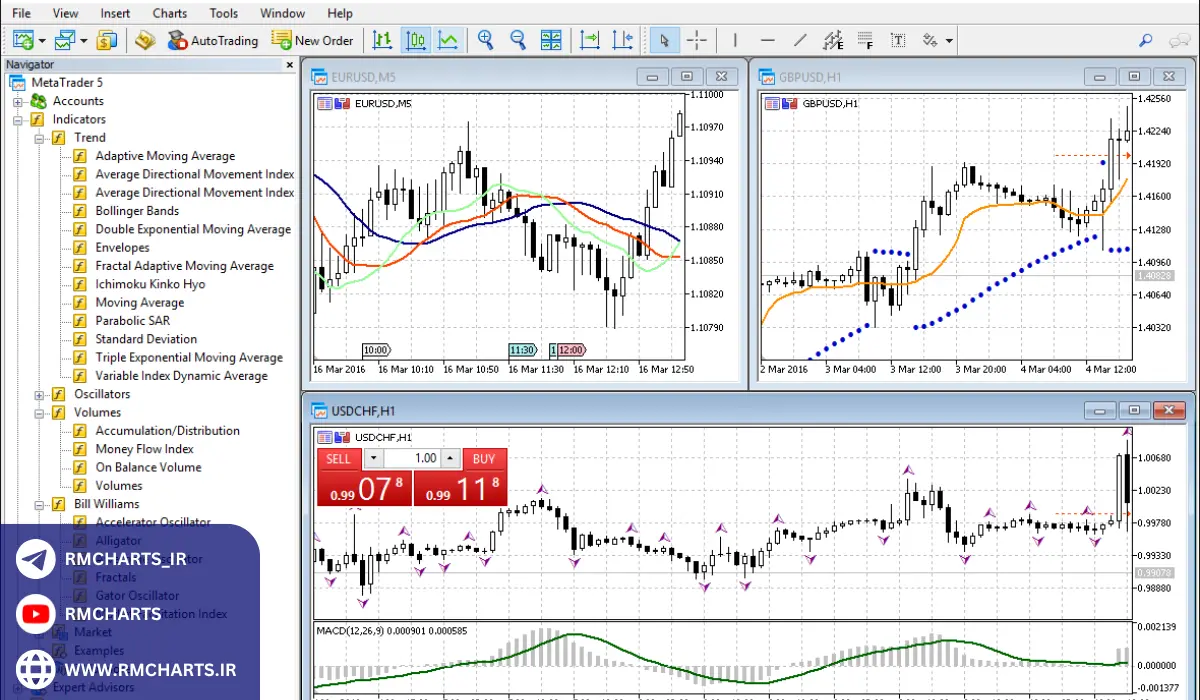Switch chart to candlesticks view
The width and height of the screenshot is (1200, 700).
click(x=416, y=40)
